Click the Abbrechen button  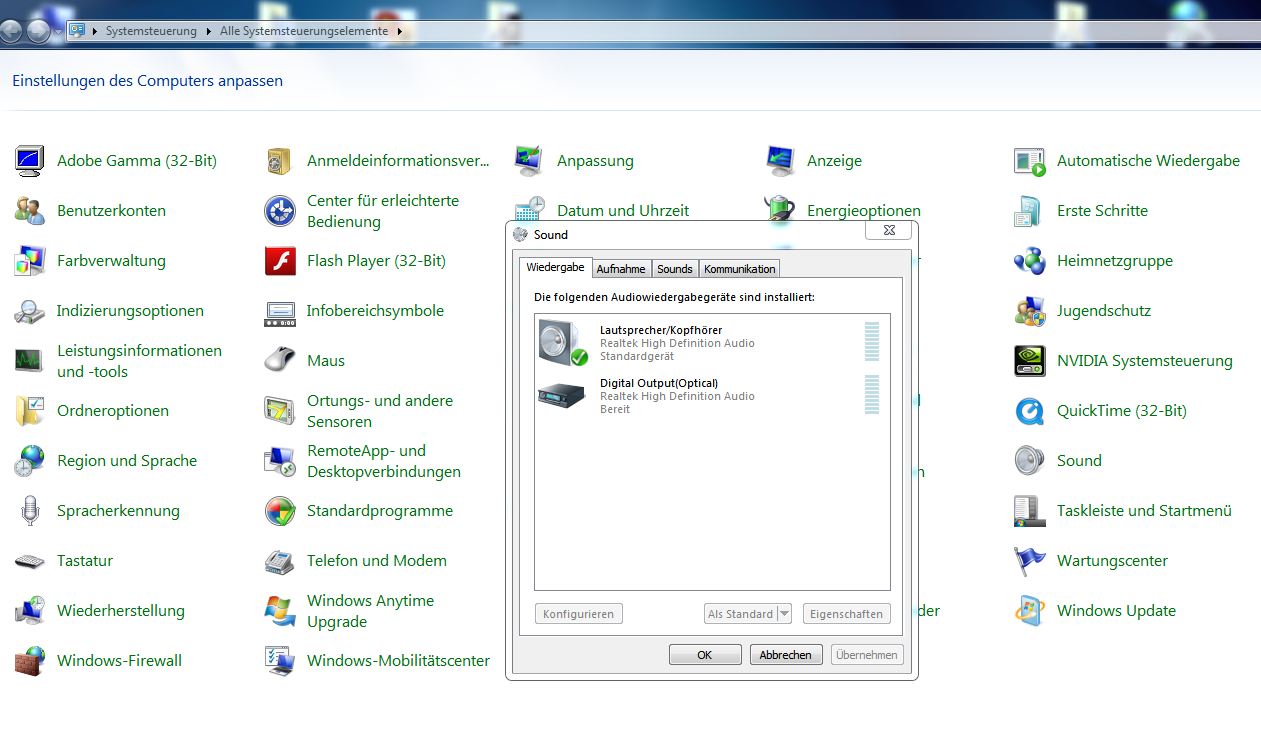(786, 655)
